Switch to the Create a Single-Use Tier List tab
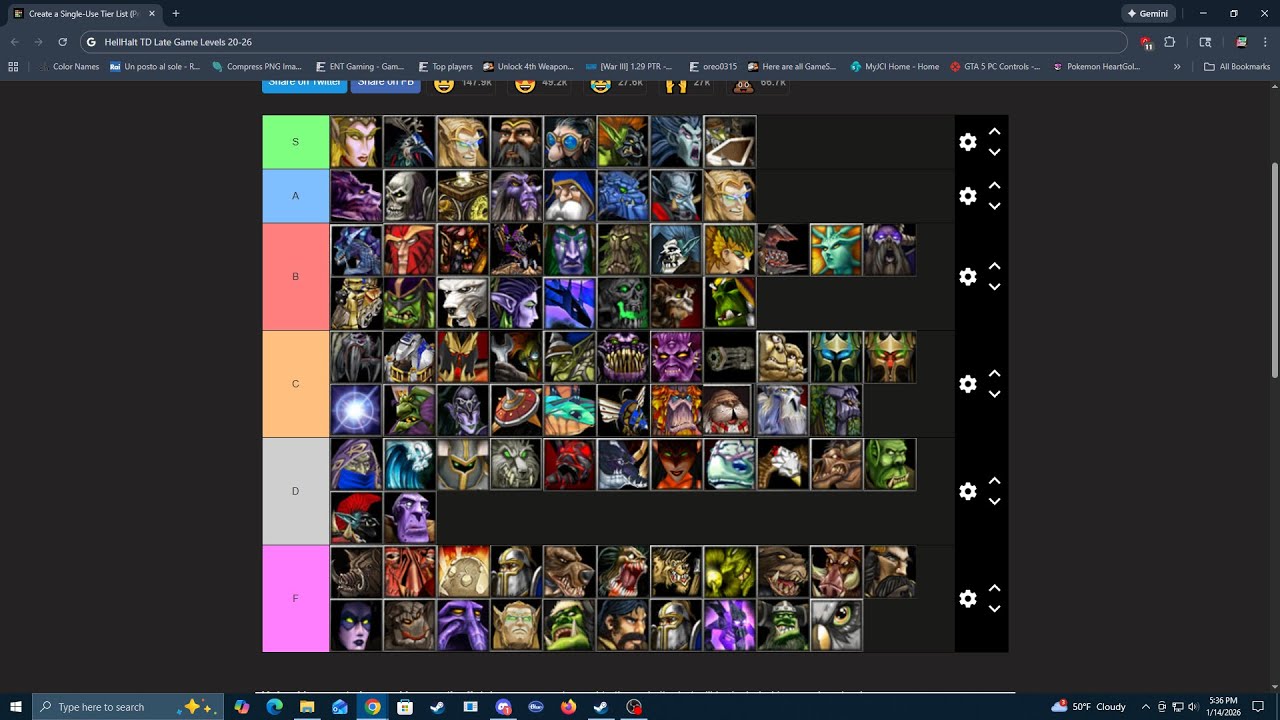The height and width of the screenshot is (720, 1280). pos(84,14)
